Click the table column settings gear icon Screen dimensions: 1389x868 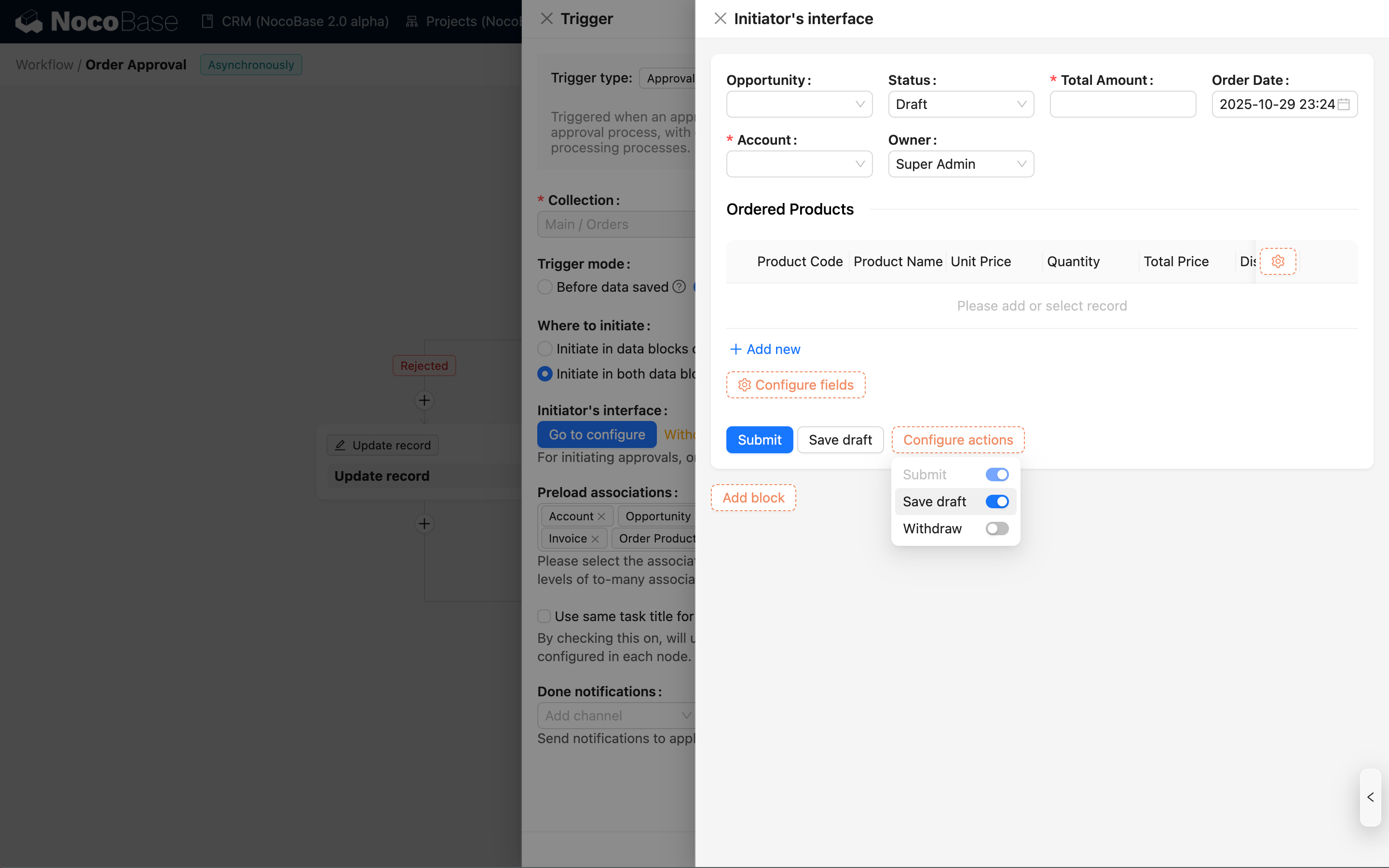click(x=1278, y=262)
